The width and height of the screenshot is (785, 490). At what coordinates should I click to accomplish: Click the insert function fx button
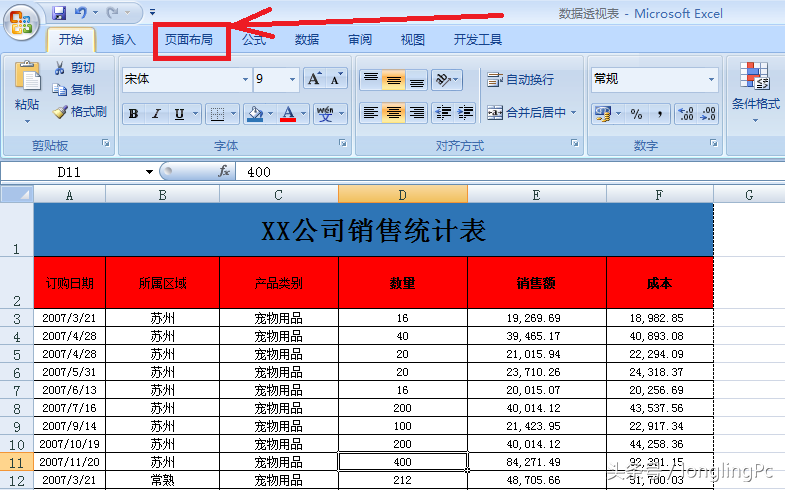click(x=224, y=172)
